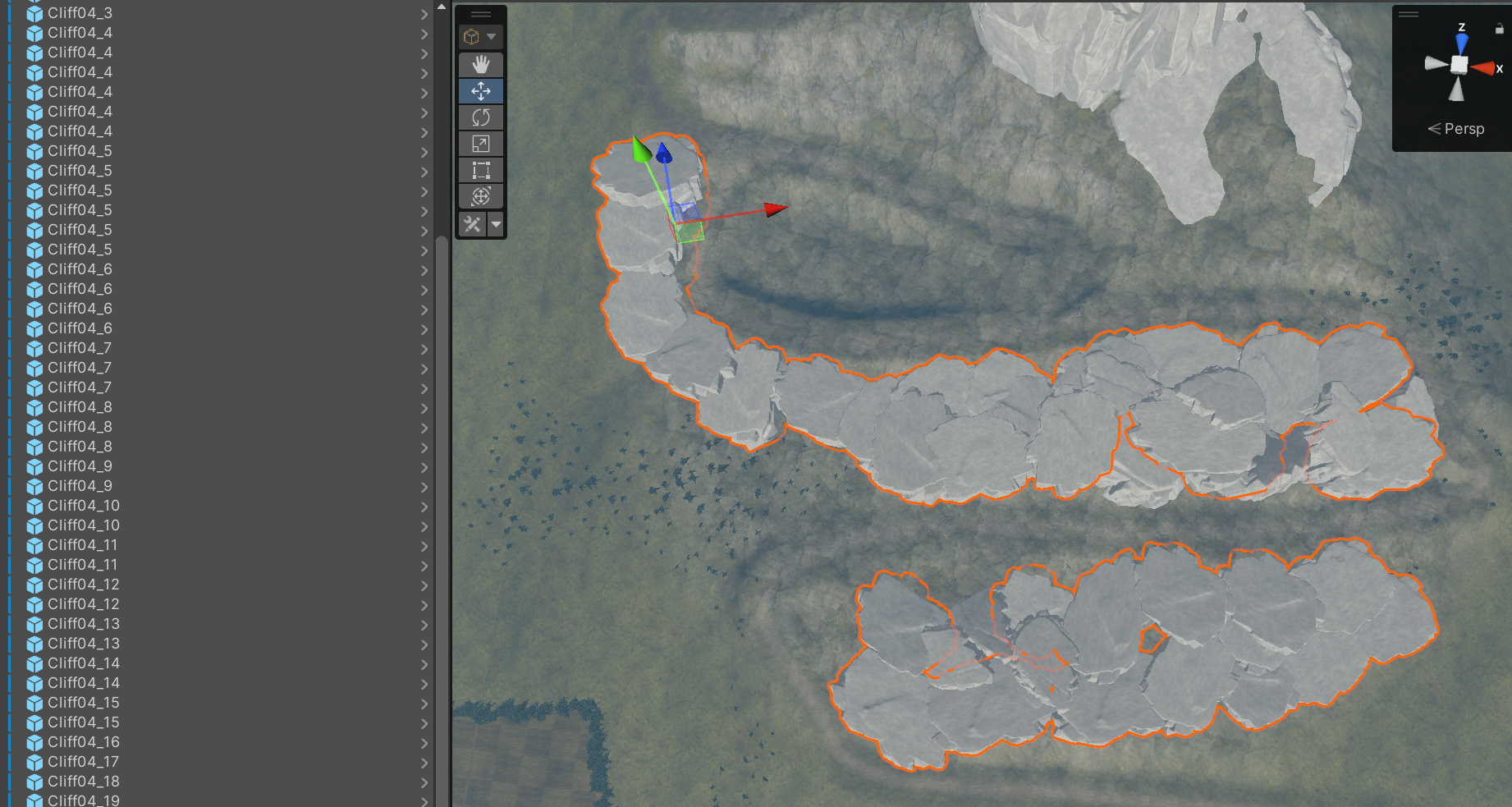Open the dropdown arrow beside custom tools
The image size is (1512, 807).
point(496,224)
